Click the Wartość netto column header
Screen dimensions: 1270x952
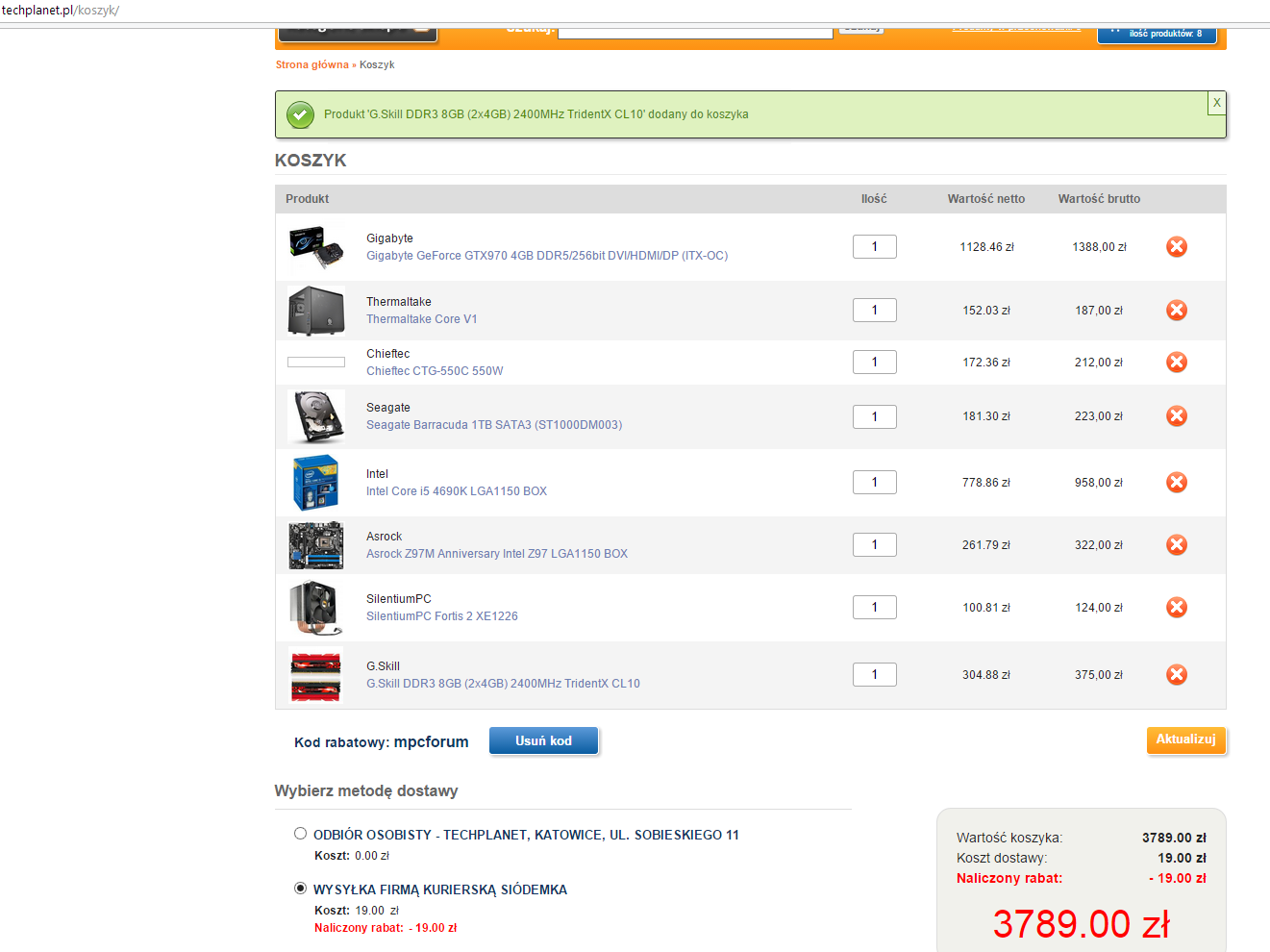(x=986, y=199)
